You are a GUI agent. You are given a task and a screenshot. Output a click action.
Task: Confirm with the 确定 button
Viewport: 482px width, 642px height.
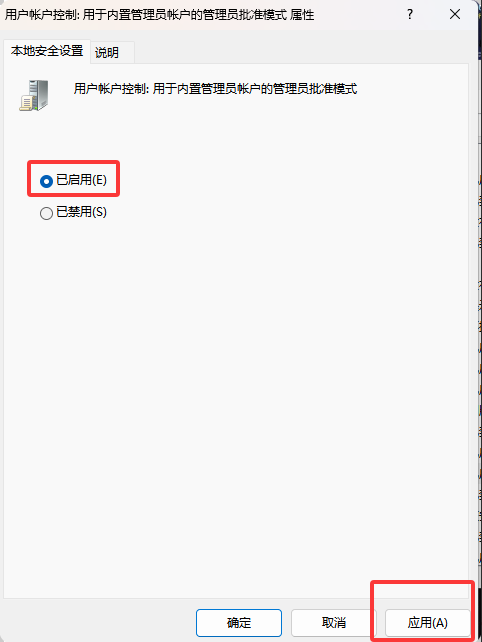[239, 623]
